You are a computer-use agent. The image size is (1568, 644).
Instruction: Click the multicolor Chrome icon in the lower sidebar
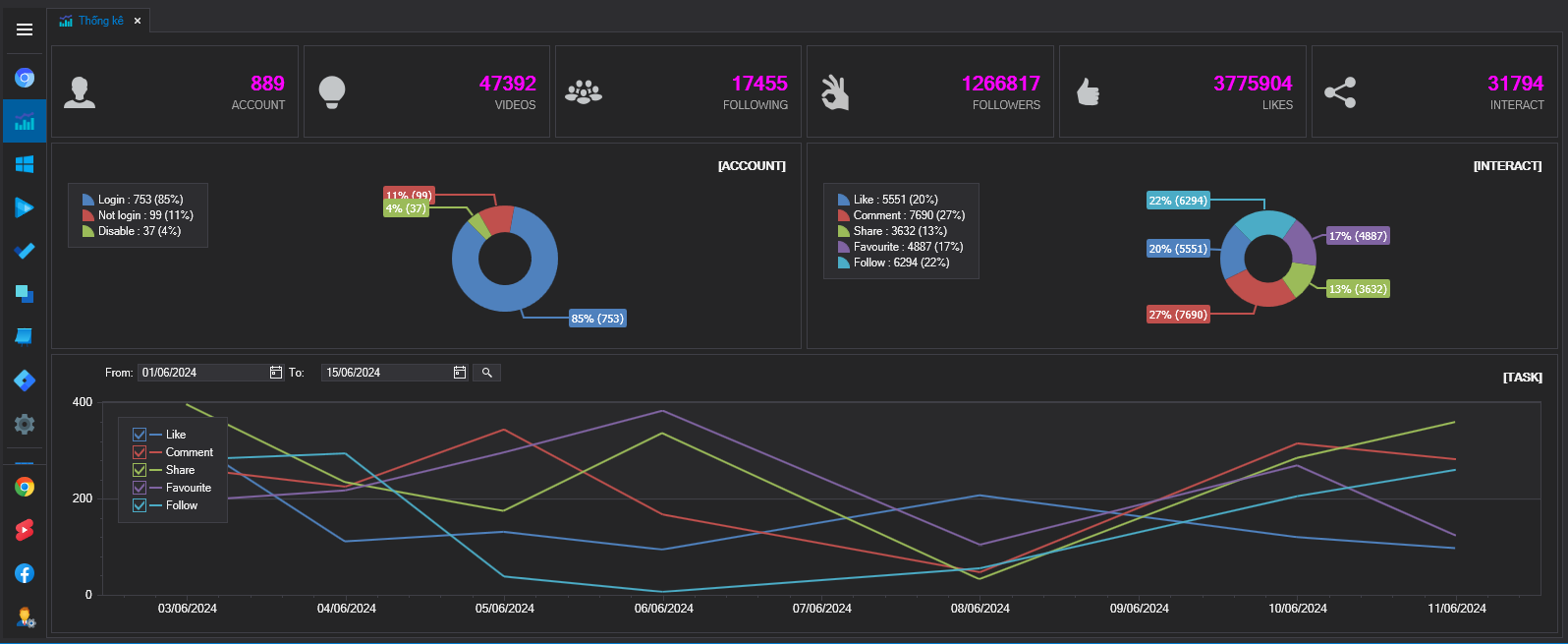[x=25, y=487]
